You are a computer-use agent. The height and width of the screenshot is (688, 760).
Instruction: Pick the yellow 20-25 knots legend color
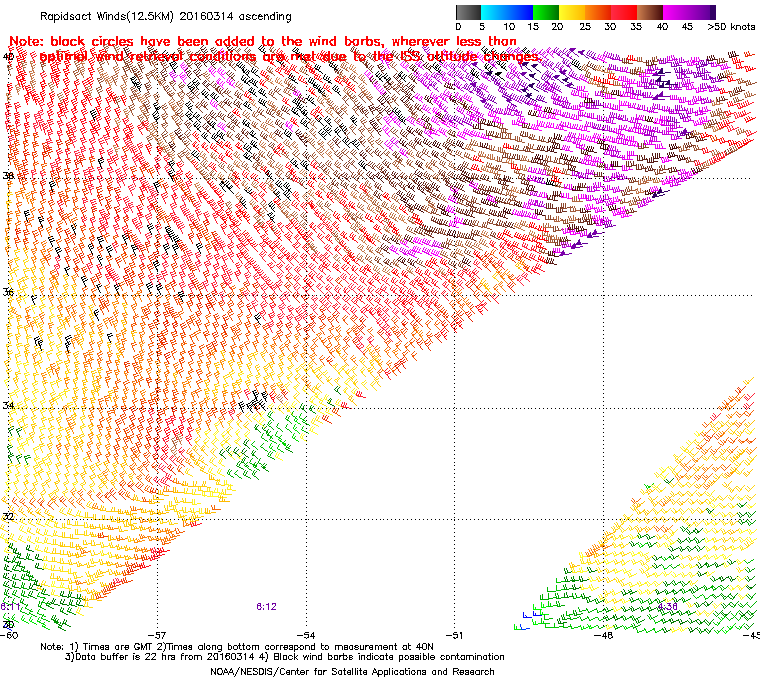pyautogui.click(x=572, y=12)
